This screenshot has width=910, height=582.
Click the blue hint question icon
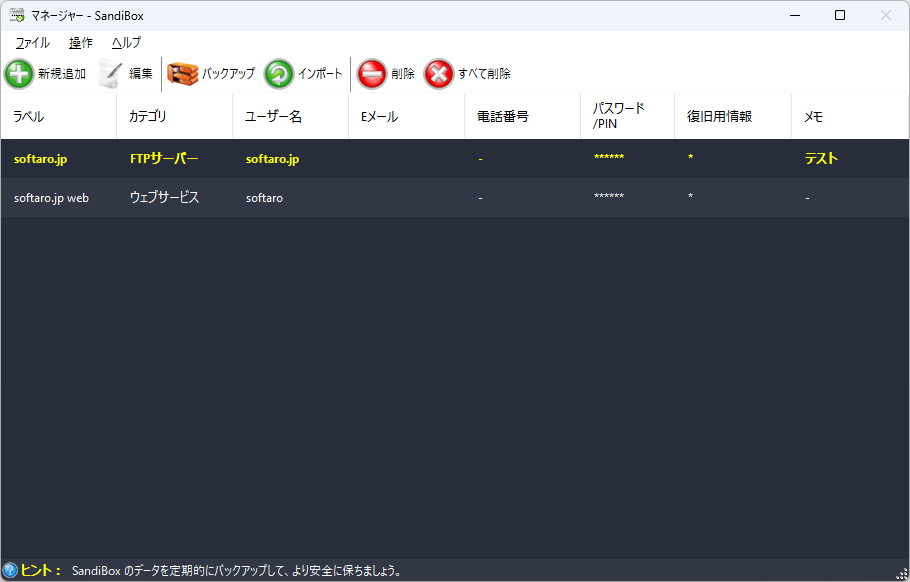click(10, 570)
